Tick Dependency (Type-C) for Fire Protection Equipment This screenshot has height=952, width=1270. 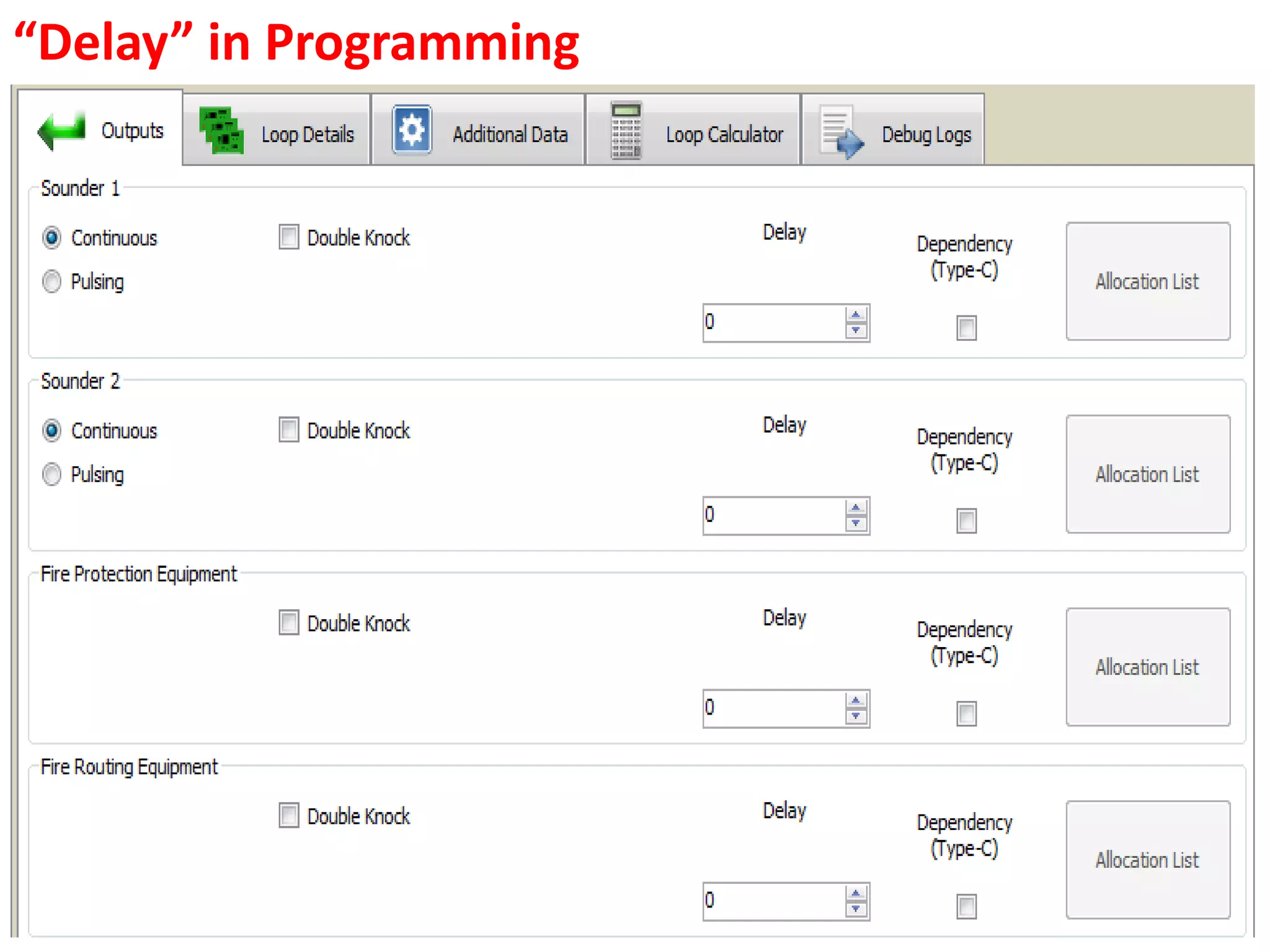pyautogui.click(x=967, y=713)
